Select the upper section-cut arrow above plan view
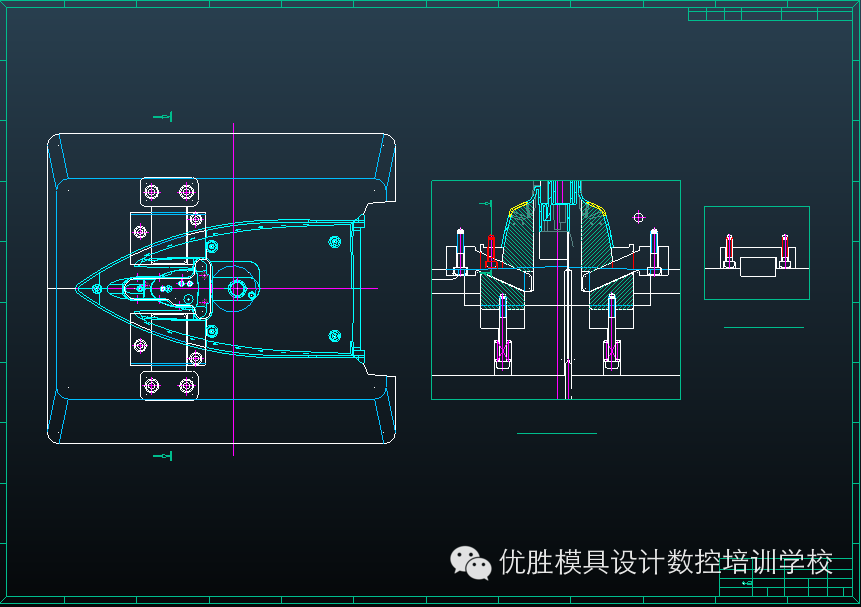861x607 pixels. pyautogui.click(x=163, y=116)
